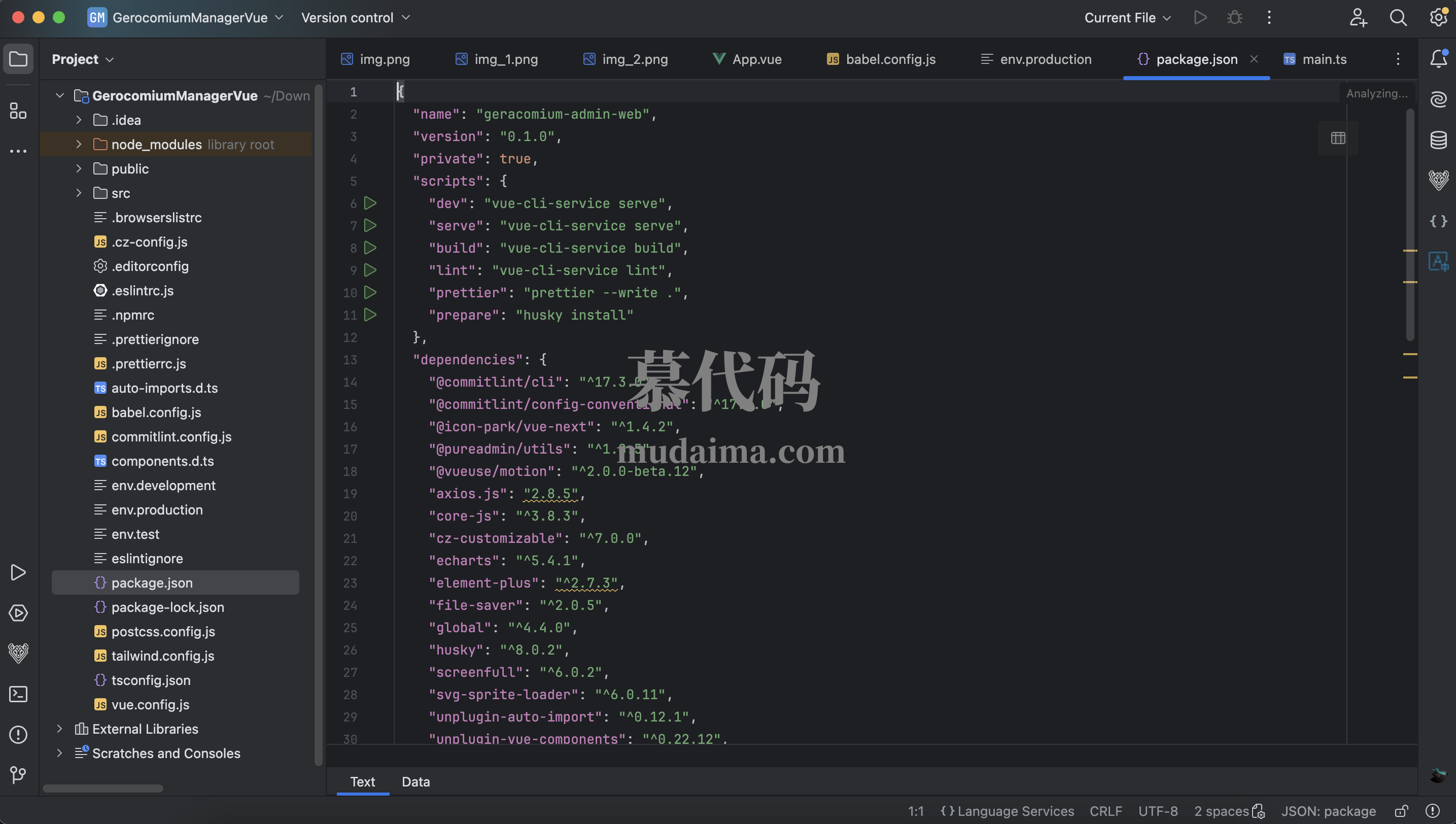This screenshot has width=1456, height=824.
Task: Open the Problems tool window
Action: pos(18,734)
